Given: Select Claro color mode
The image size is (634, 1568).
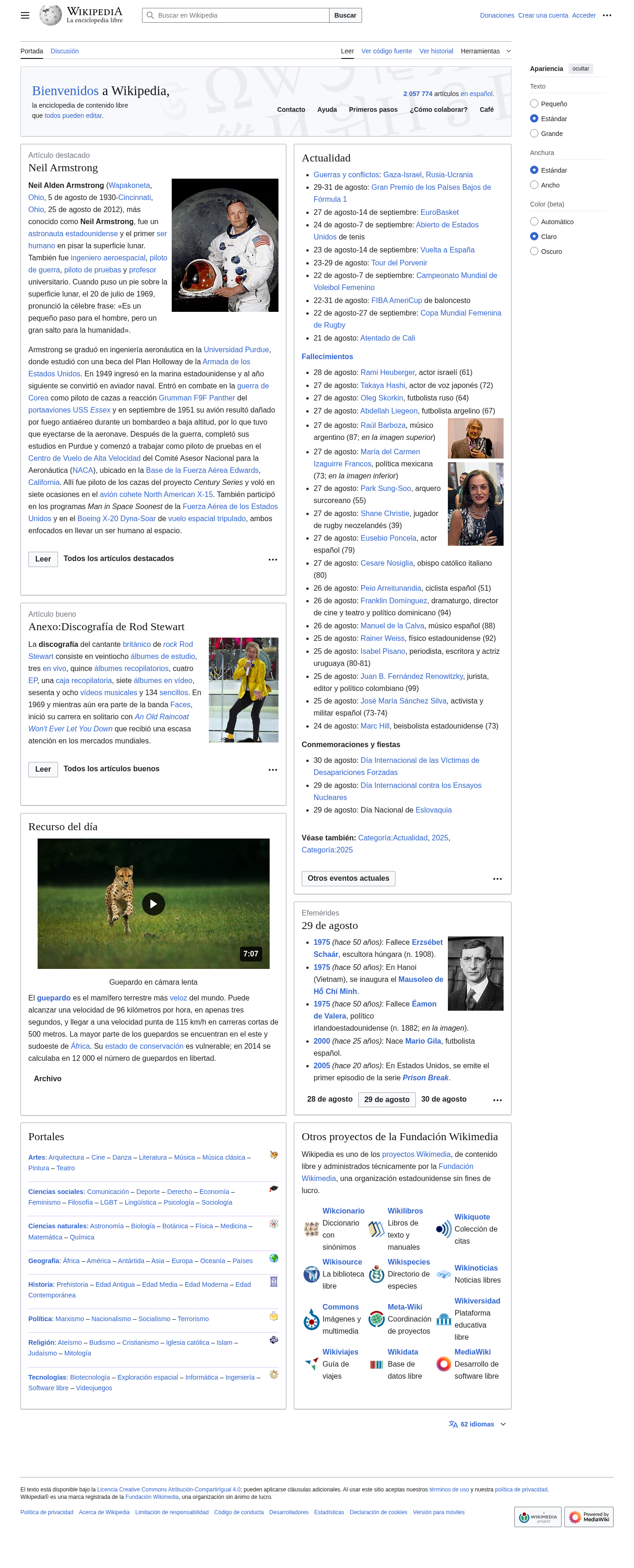Looking at the screenshot, I should [533, 236].
